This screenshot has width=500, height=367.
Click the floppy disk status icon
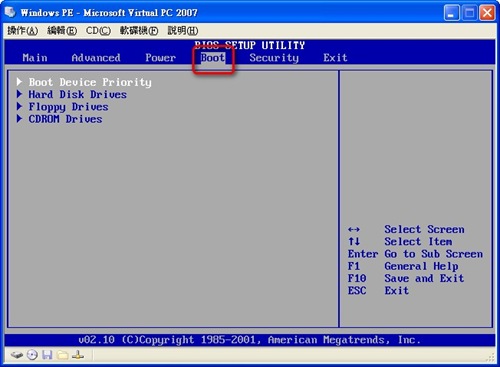[47, 355]
